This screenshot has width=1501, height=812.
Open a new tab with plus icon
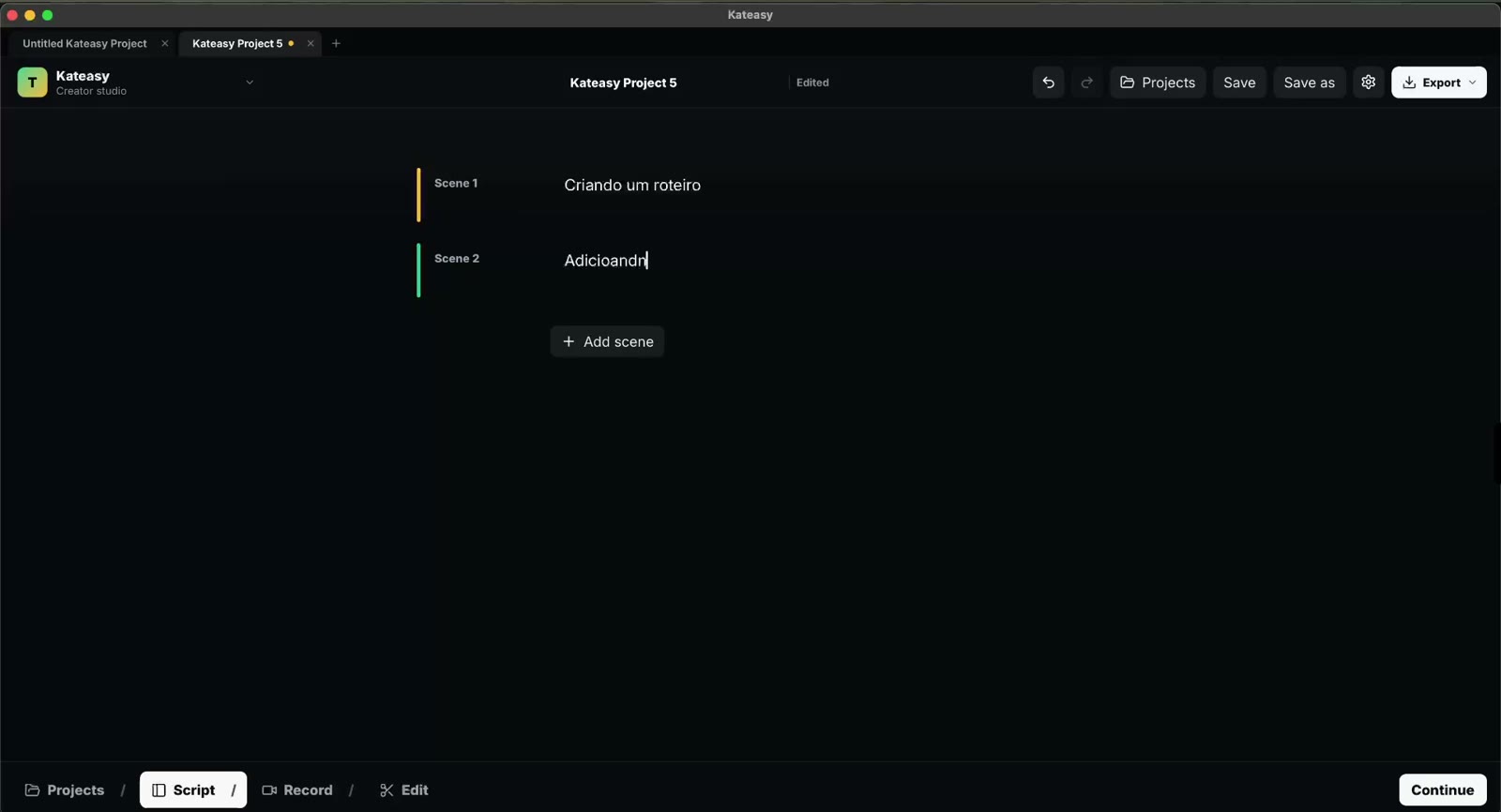(x=336, y=43)
